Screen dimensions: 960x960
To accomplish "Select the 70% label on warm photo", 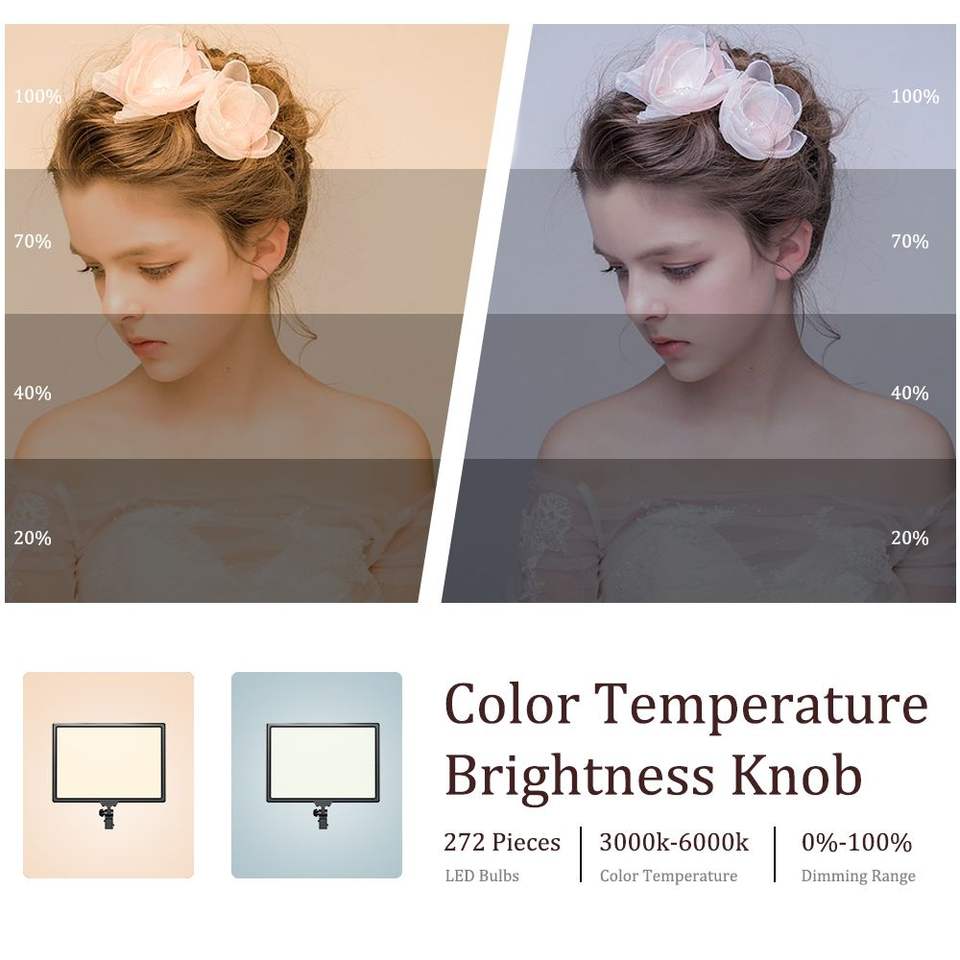I will (x=32, y=241).
